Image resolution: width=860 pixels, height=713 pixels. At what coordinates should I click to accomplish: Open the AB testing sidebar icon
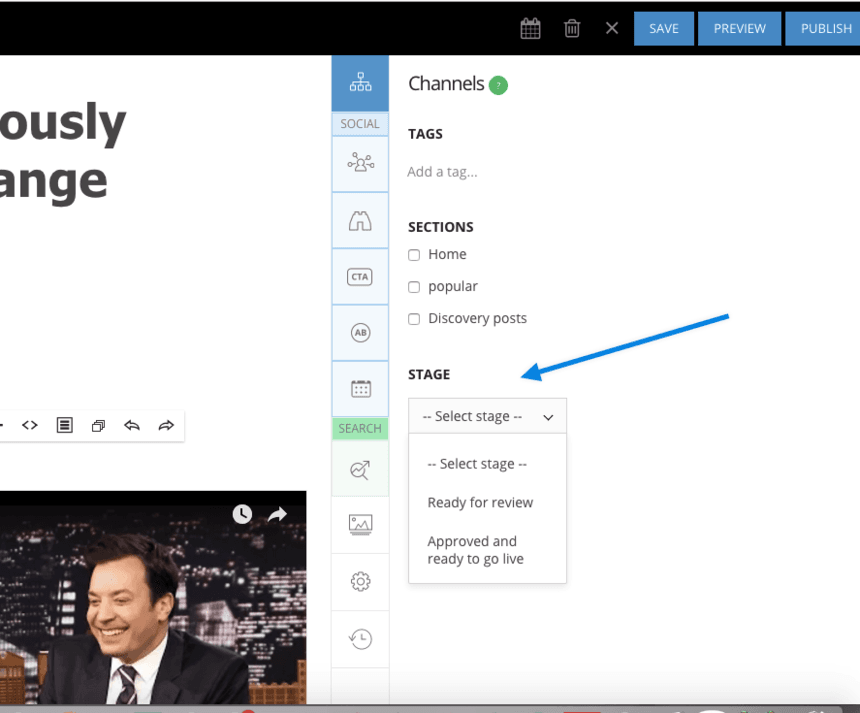pyautogui.click(x=360, y=333)
